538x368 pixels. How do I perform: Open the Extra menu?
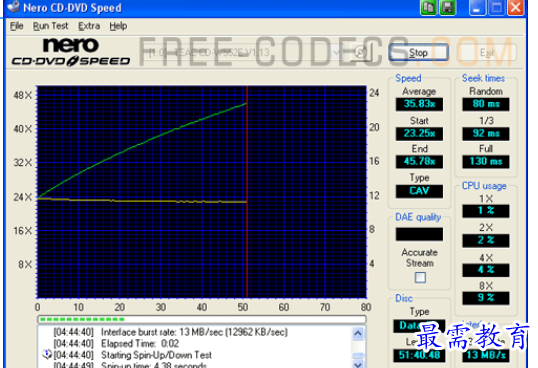coord(89,26)
